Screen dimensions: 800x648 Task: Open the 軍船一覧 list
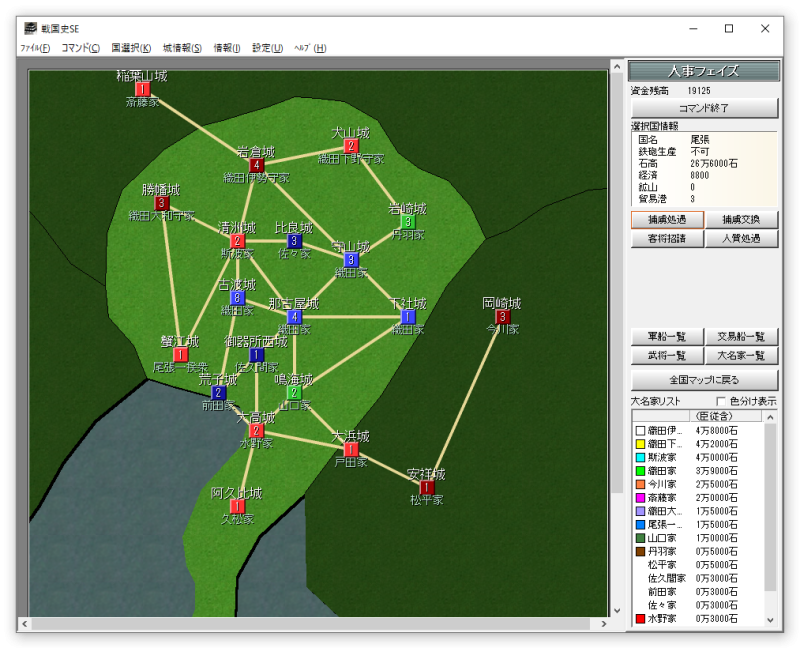pyautogui.click(x=667, y=337)
